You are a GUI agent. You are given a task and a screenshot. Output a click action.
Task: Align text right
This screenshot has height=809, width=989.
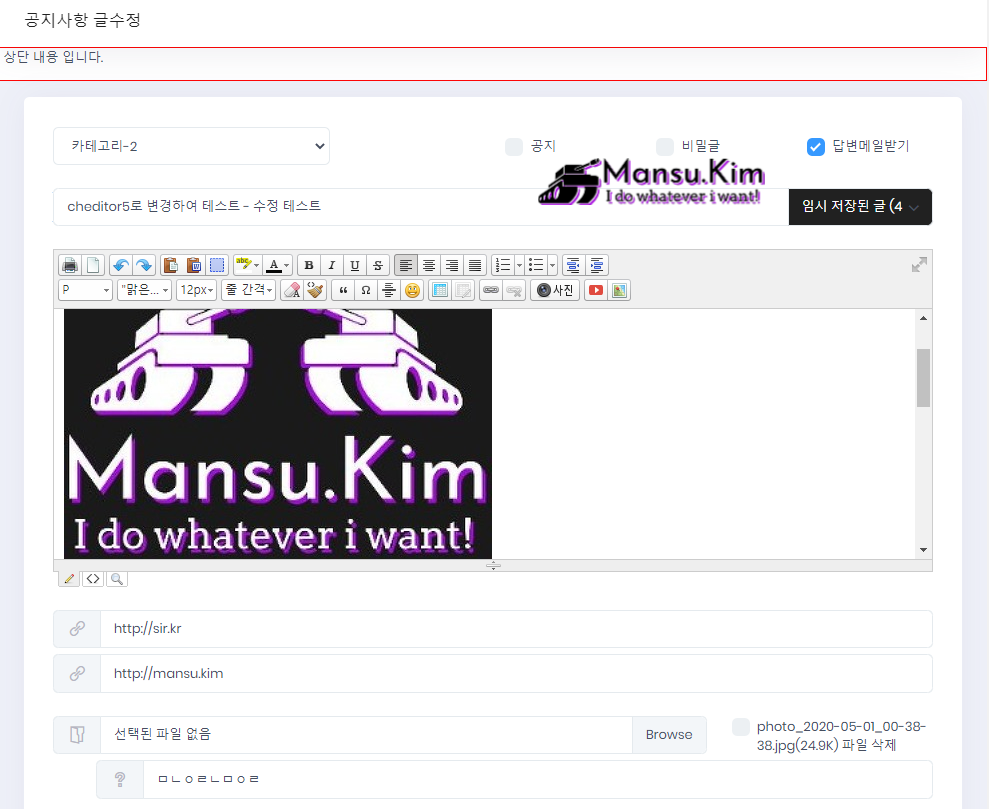click(x=452, y=265)
